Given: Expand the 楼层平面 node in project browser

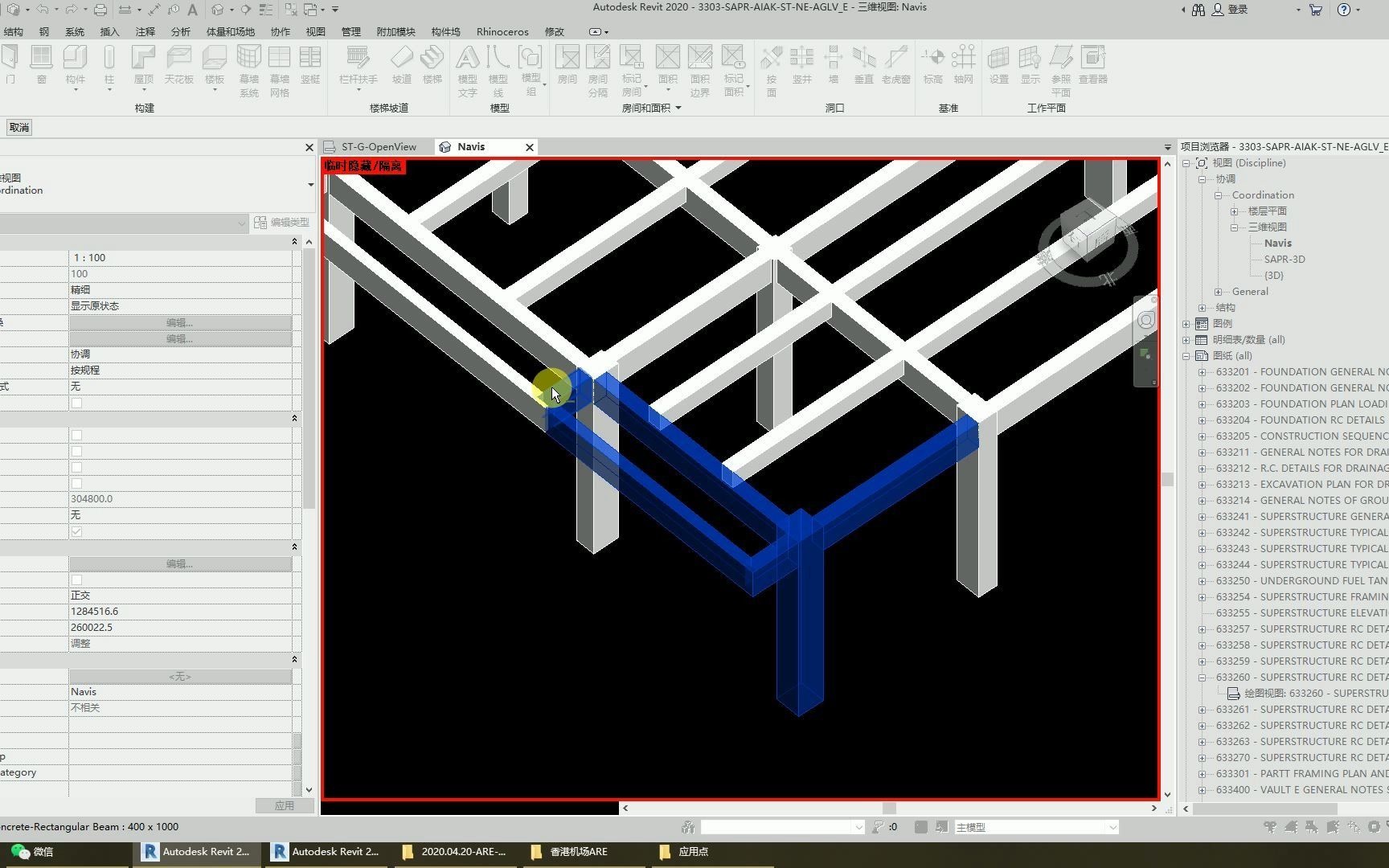Looking at the screenshot, I should pyautogui.click(x=1235, y=211).
